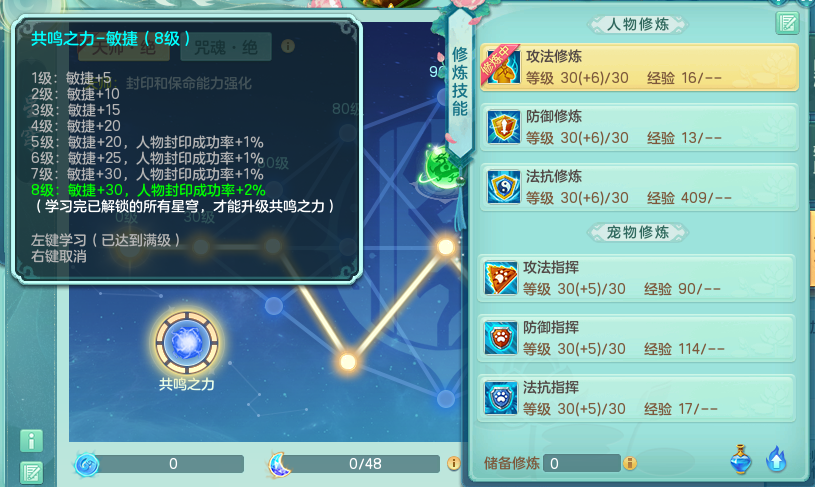Select the 咒魂·绝 tab
This screenshot has height=487, width=815.
226,47
